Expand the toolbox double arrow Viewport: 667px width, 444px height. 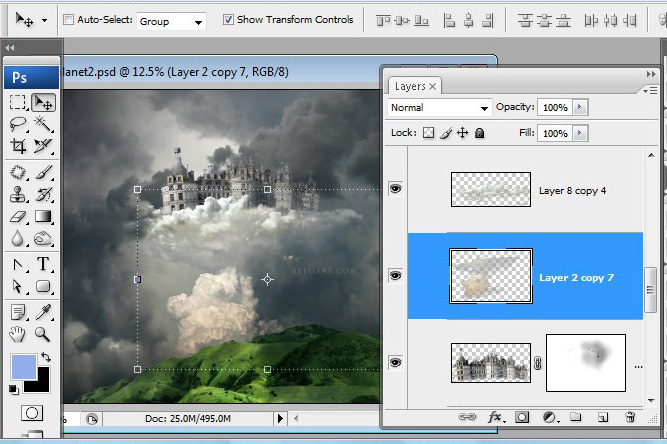(10, 48)
